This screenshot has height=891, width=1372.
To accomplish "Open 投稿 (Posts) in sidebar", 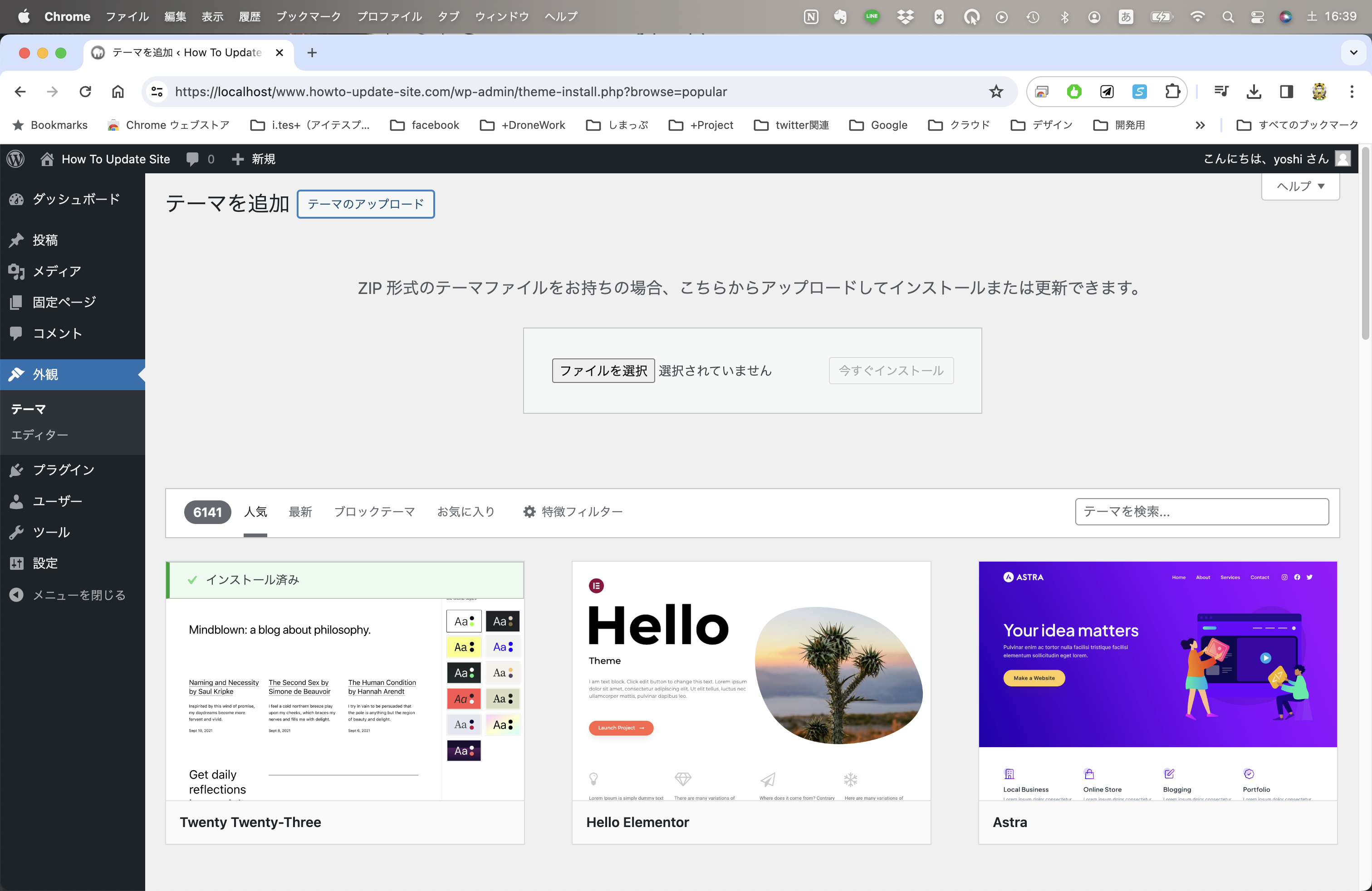I will click(73, 240).
